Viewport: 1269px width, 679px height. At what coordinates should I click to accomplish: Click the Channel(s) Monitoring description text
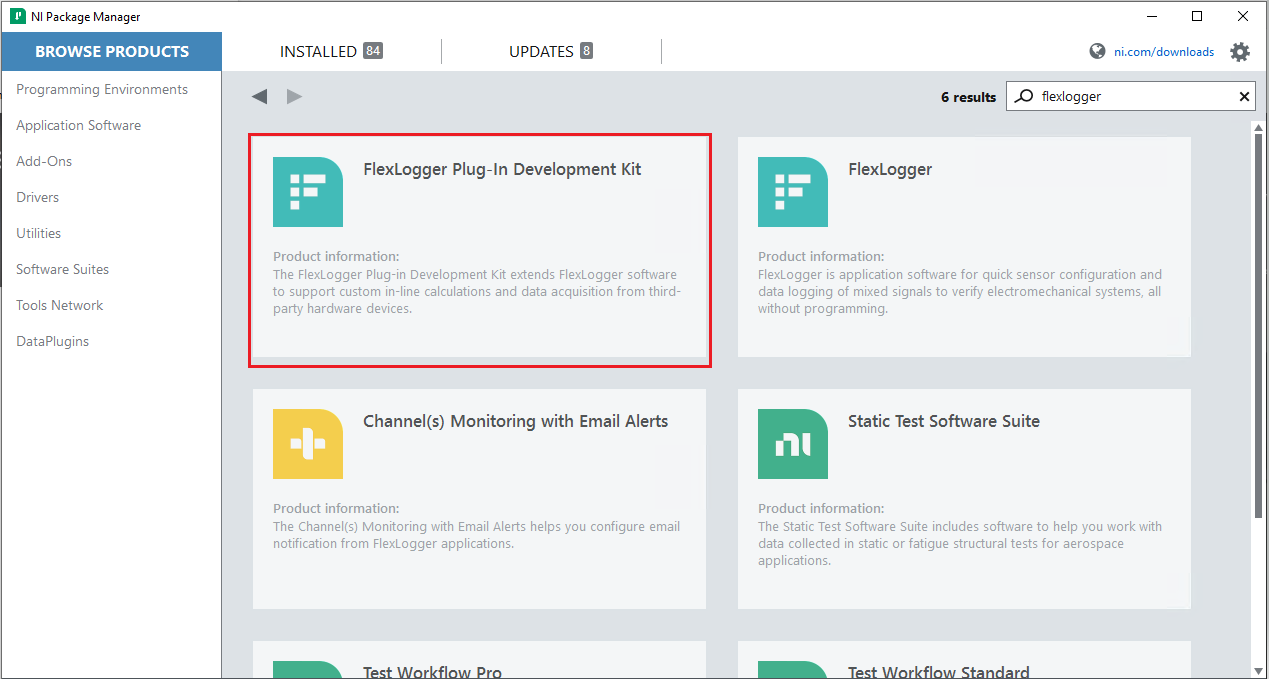coord(477,535)
